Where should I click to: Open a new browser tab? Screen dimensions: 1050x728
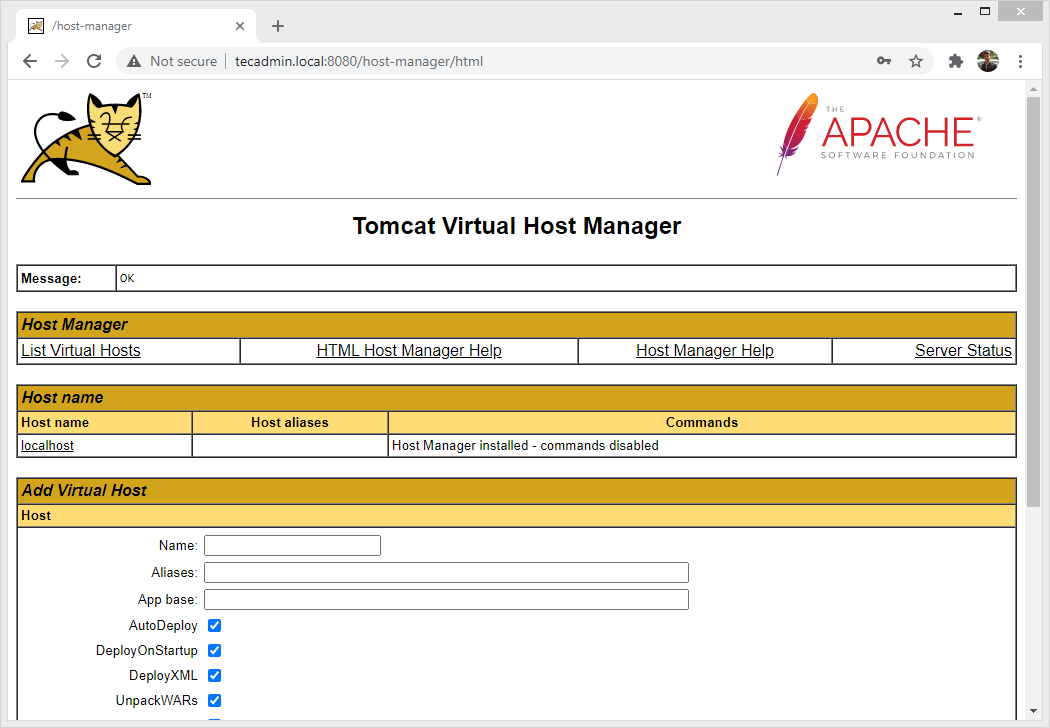click(x=278, y=26)
